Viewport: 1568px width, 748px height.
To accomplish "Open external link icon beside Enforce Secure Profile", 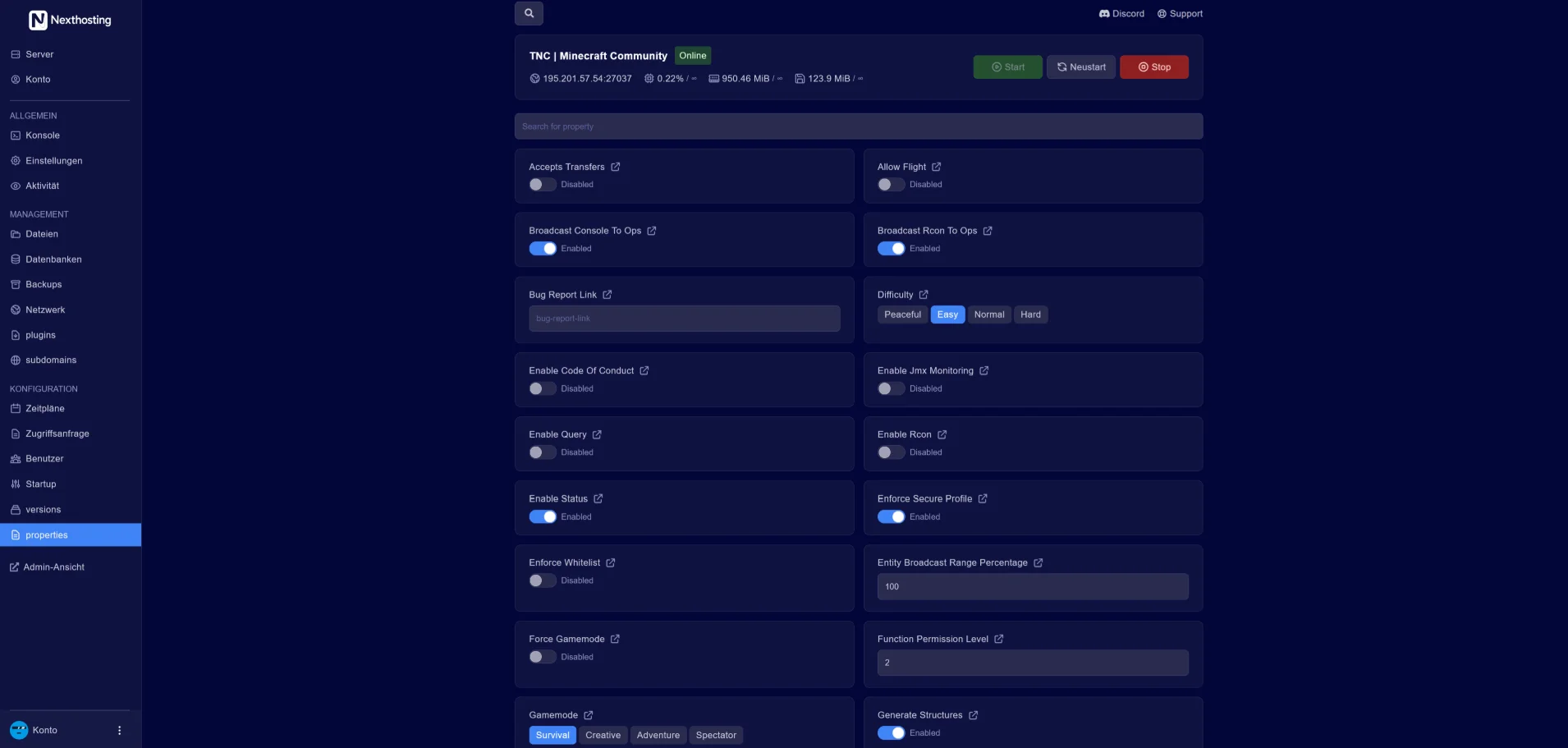I will click(983, 498).
